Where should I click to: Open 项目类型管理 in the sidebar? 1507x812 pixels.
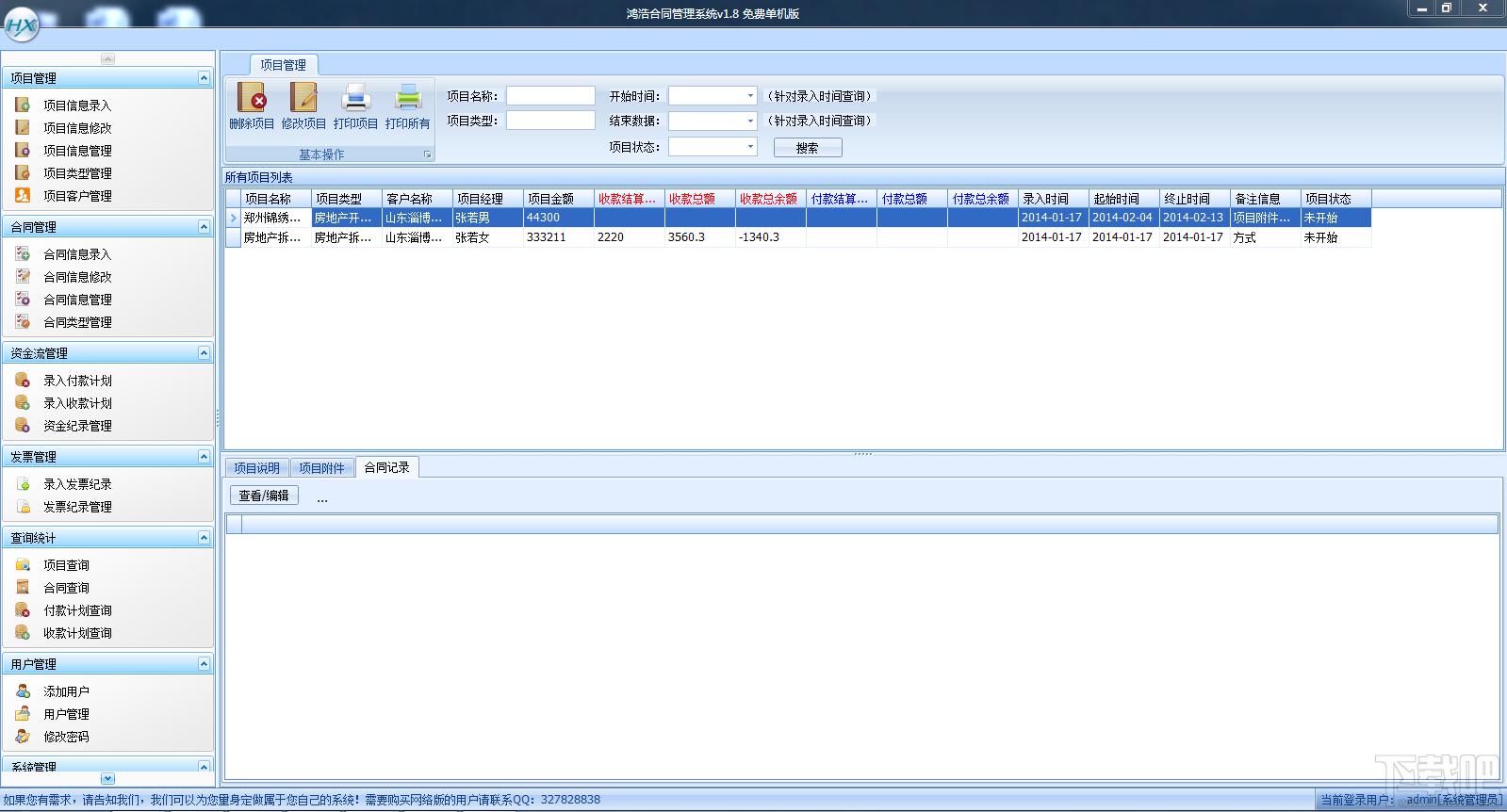(x=77, y=173)
